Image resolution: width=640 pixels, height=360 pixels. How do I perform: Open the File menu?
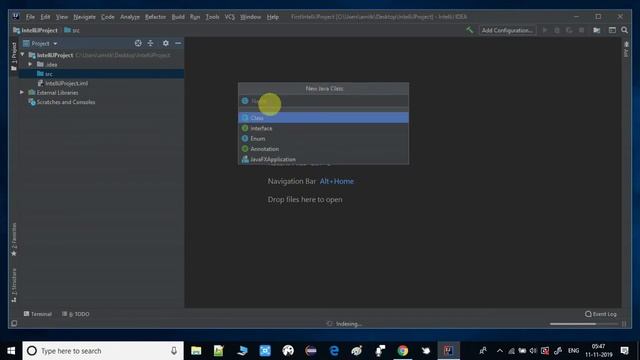click(x=30, y=17)
